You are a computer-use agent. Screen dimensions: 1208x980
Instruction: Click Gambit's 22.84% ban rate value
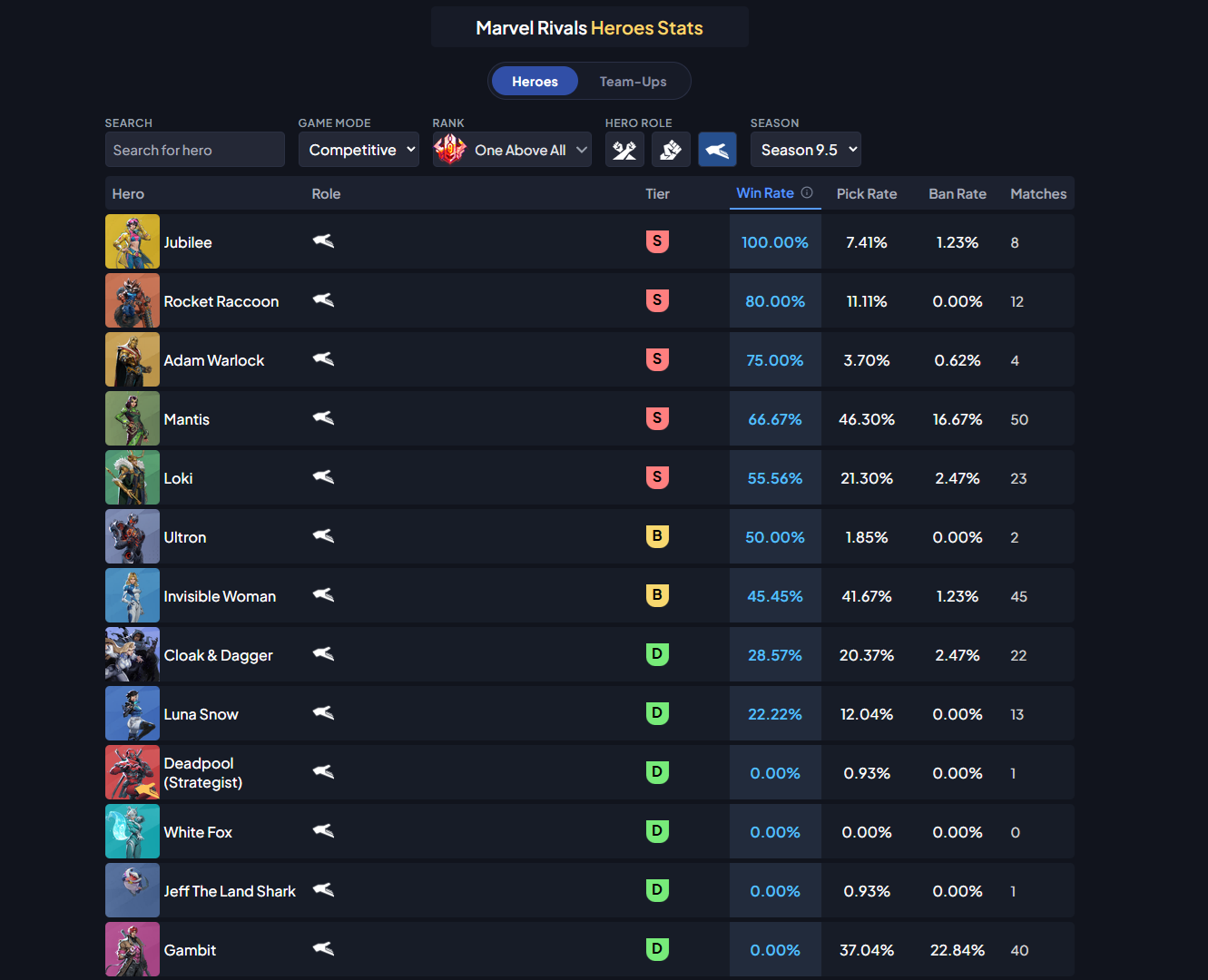(x=958, y=950)
